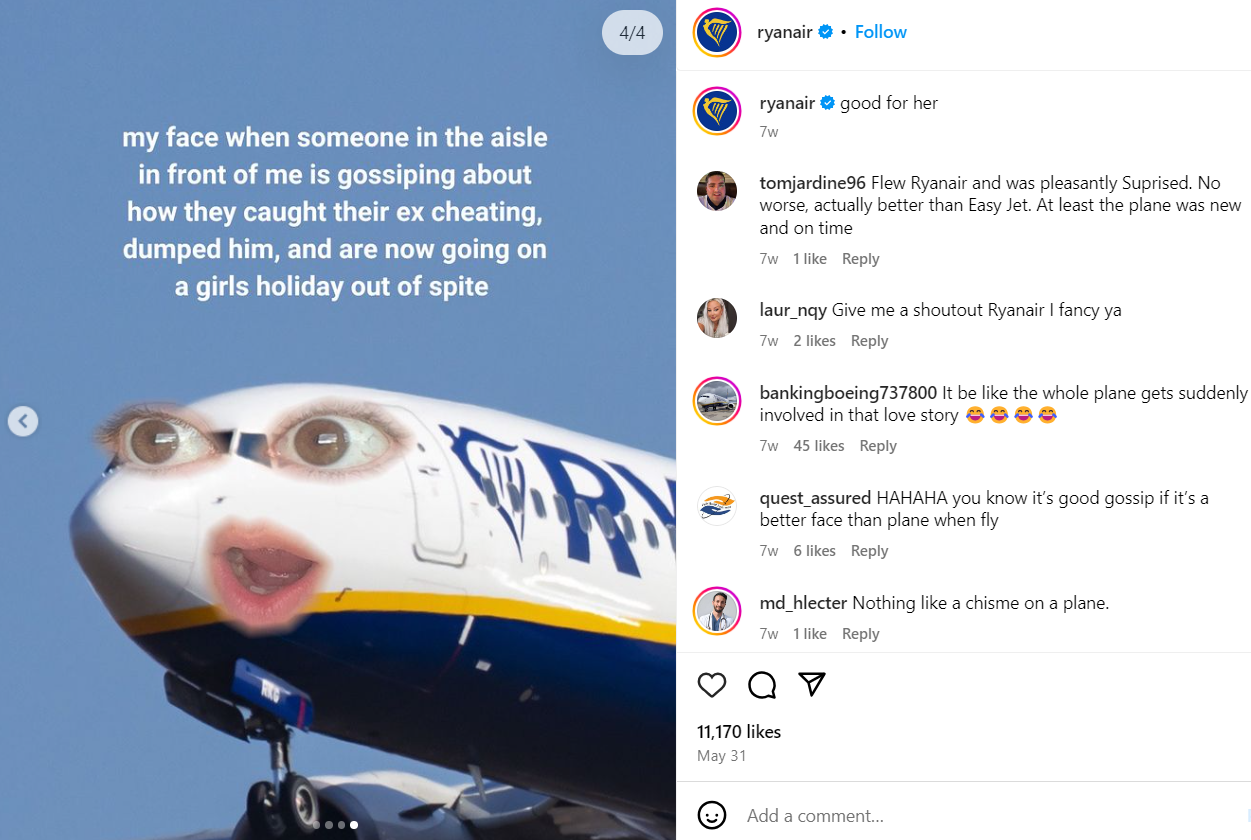Screen dimensions: 1251x840
Task: Open comments via the speech bubble icon
Action: (x=761, y=685)
